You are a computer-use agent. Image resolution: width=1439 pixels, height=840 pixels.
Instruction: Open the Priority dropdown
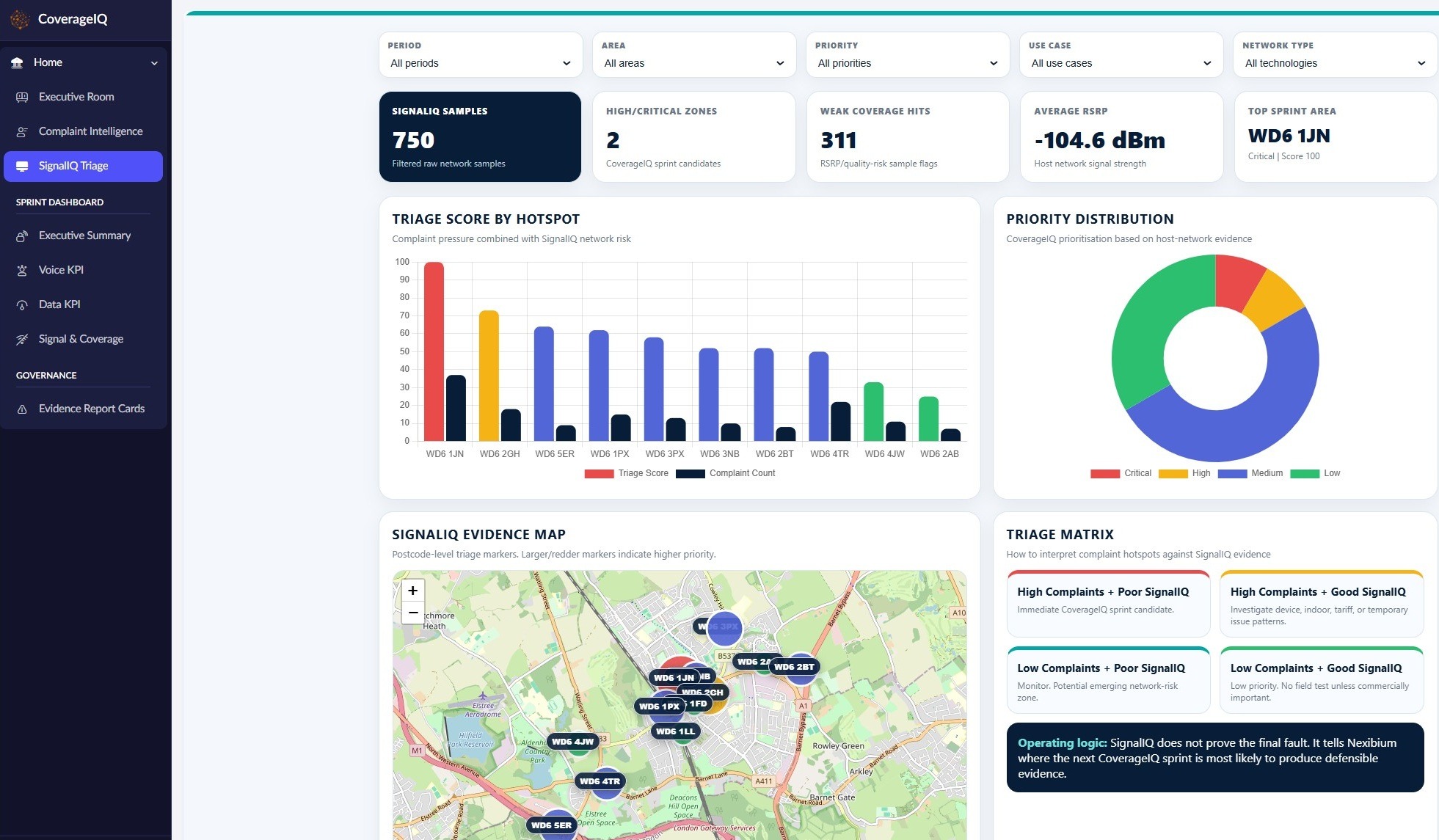click(x=908, y=55)
